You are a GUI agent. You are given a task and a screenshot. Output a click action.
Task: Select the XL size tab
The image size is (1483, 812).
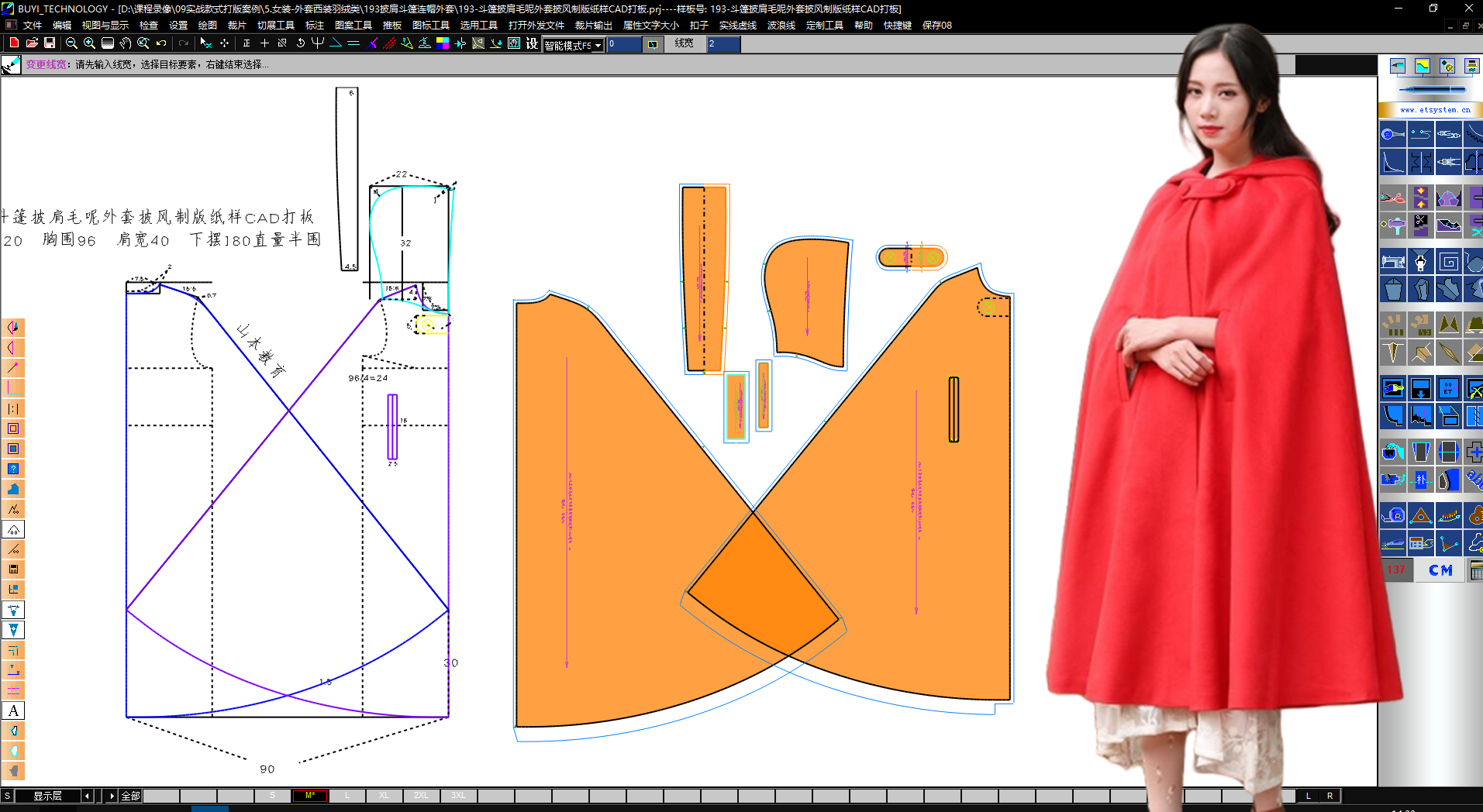pyautogui.click(x=385, y=796)
